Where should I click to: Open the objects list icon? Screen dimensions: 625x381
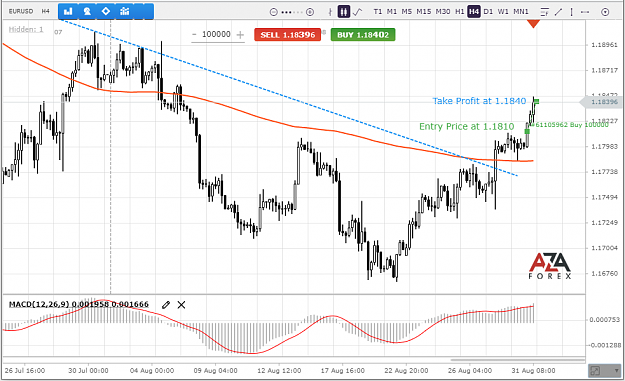tap(544, 12)
